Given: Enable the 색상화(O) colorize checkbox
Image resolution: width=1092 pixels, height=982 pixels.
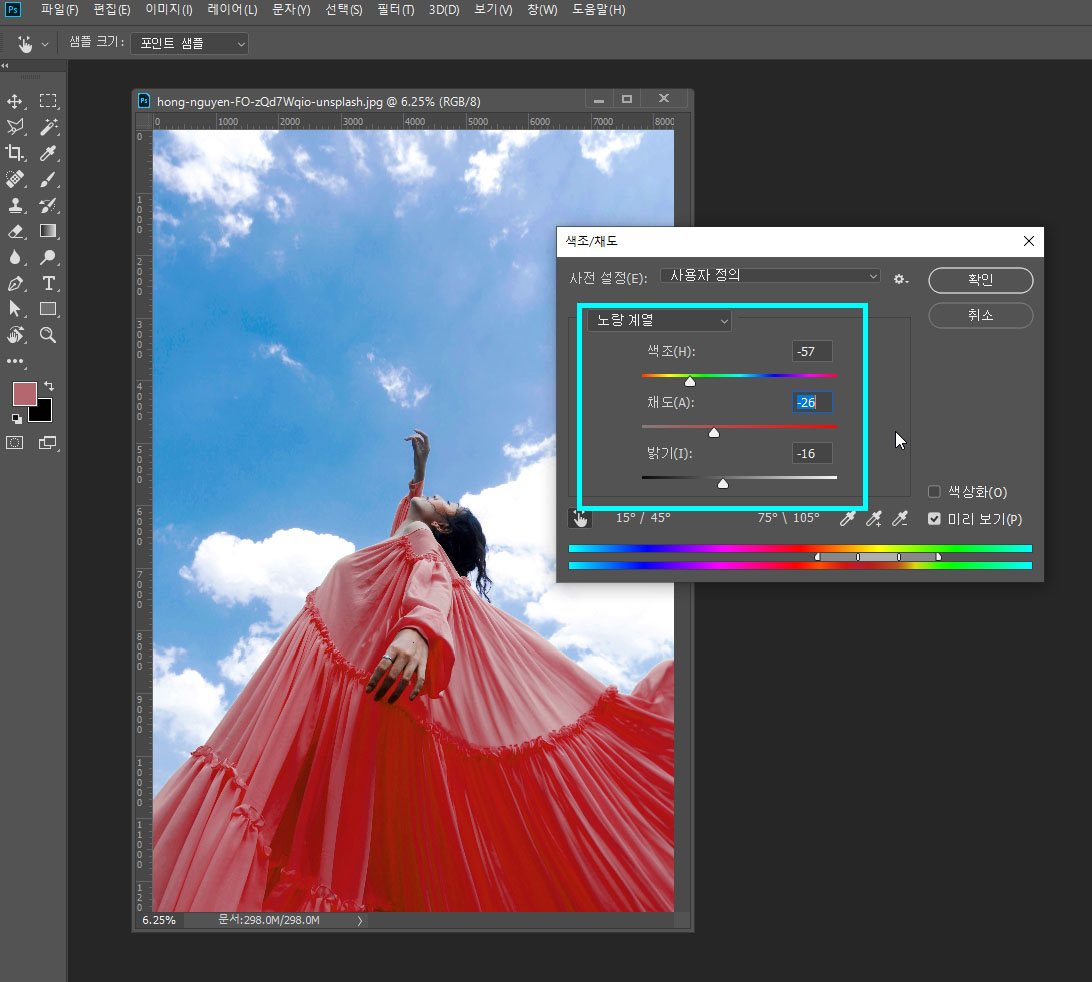Looking at the screenshot, I should pyautogui.click(x=935, y=492).
